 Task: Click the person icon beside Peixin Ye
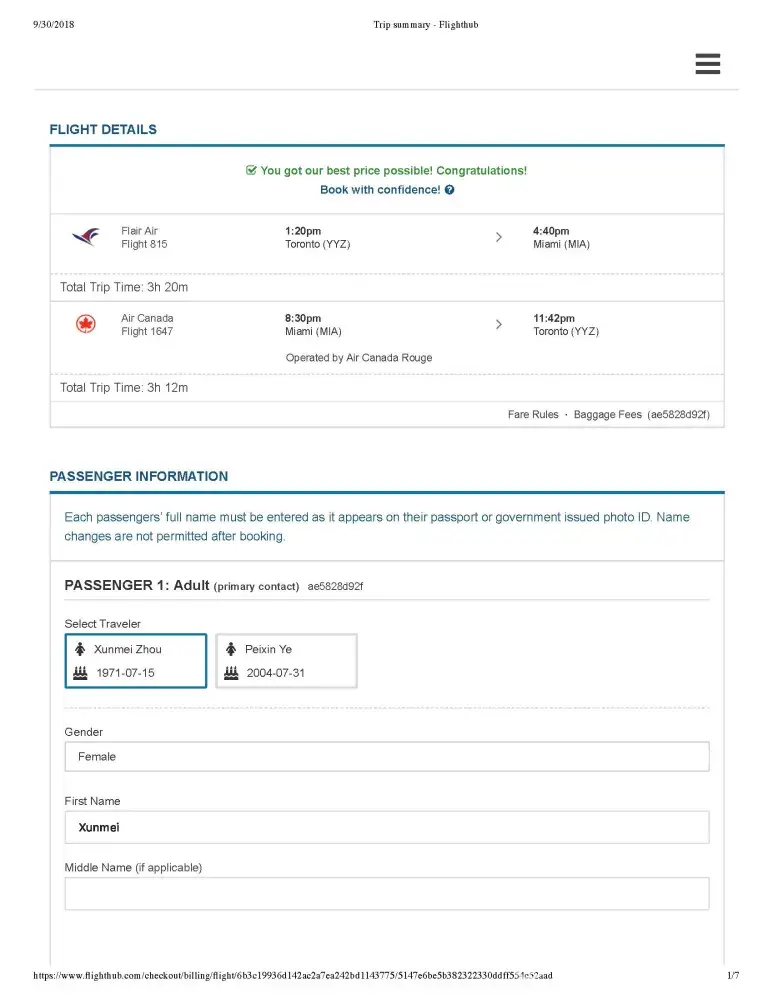point(231,649)
